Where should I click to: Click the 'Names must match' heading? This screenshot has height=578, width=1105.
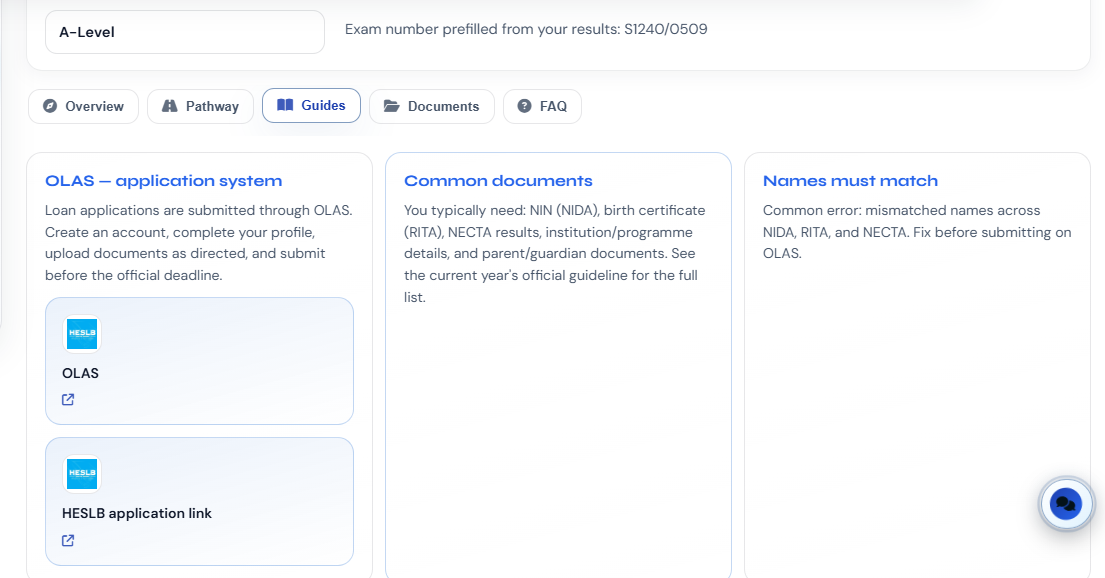tap(851, 180)
